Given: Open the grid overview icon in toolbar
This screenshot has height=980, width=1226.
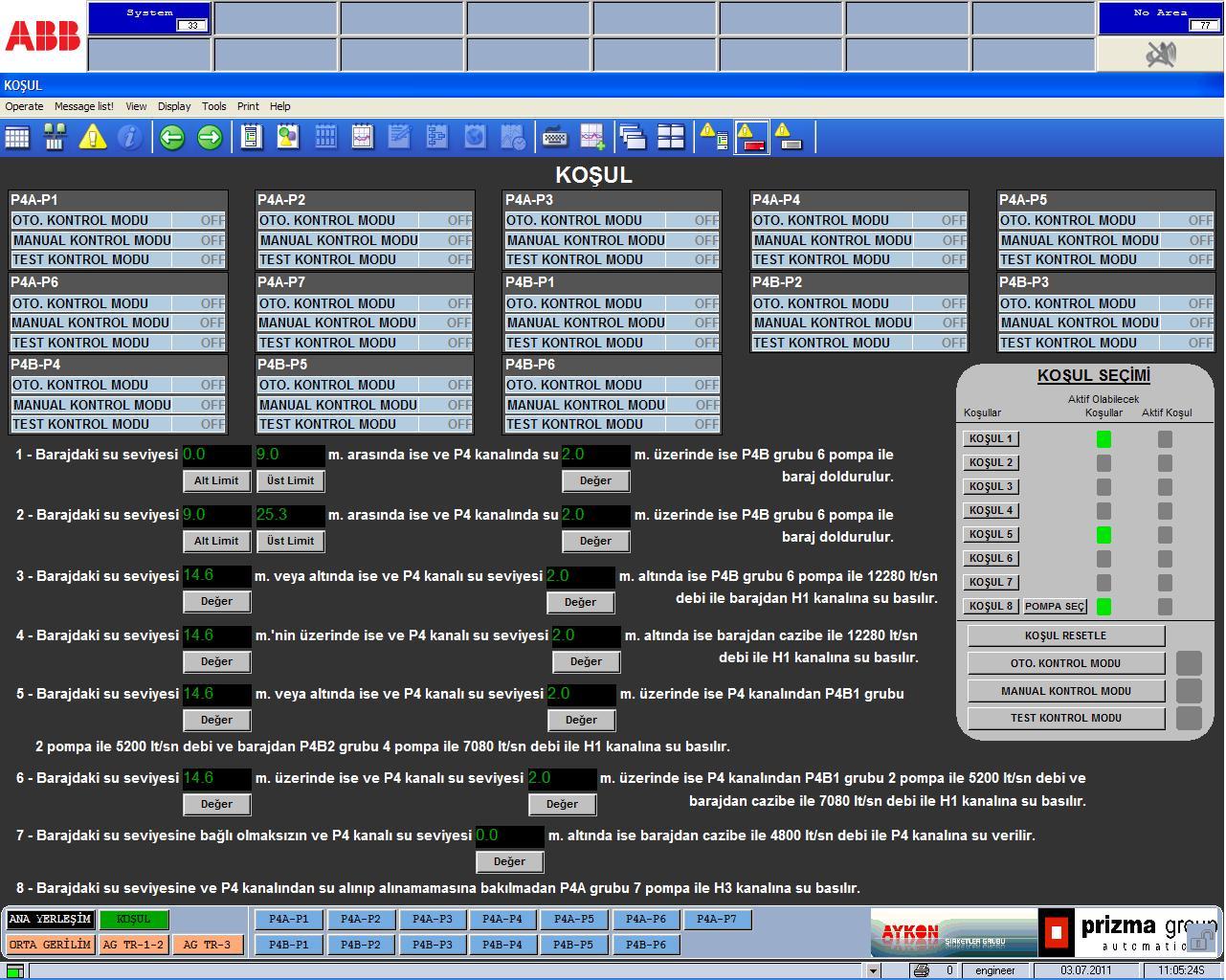Looking at the screenshot, I should point(17,138).
